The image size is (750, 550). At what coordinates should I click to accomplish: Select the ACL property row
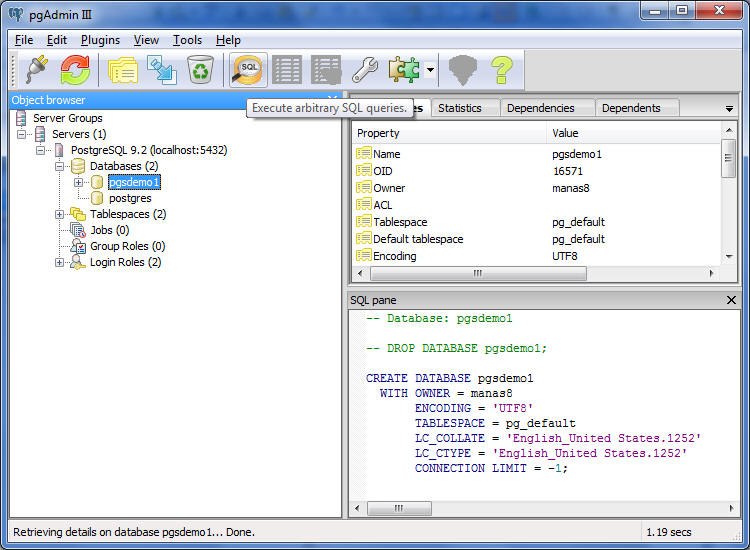pyautogui.click(x=536, y=205)
